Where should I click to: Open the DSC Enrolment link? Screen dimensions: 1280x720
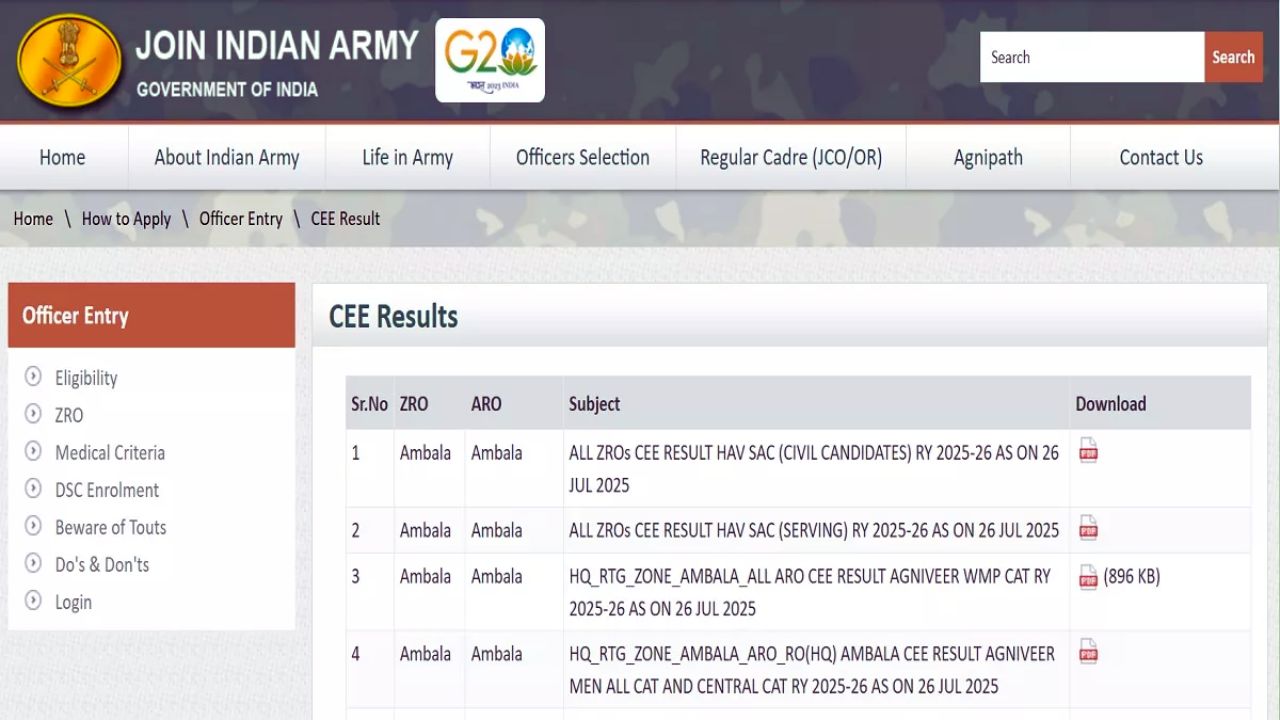click(x=107, y=490)
